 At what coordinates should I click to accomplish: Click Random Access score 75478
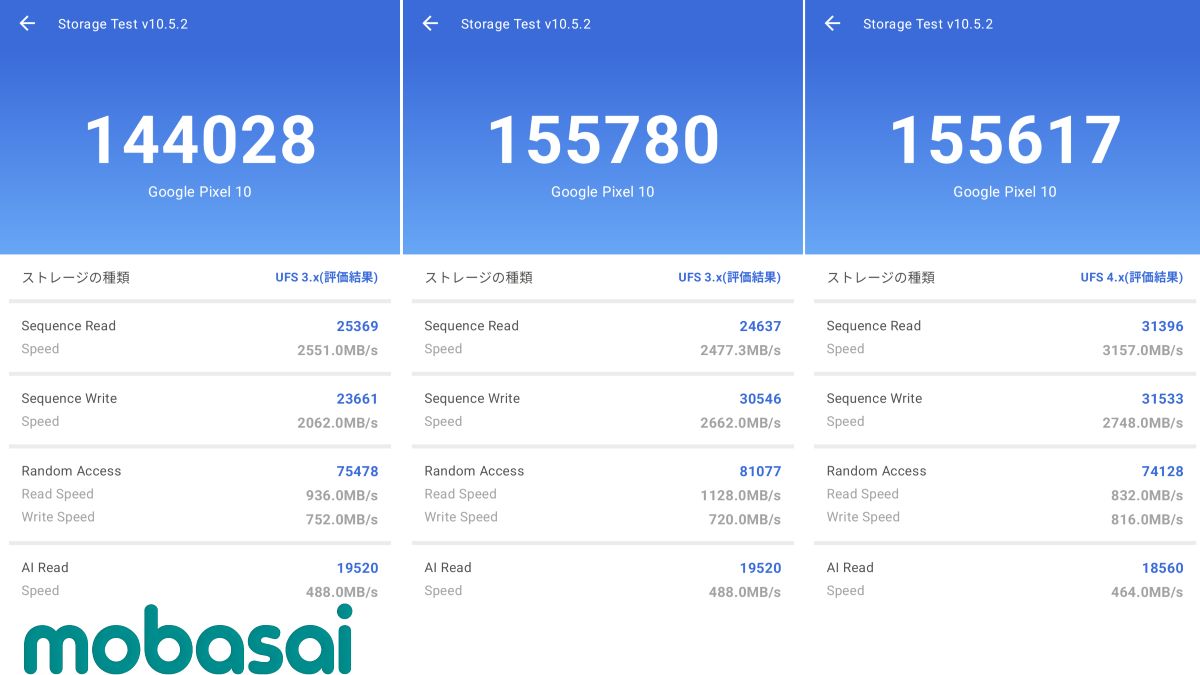click(357, 471)
